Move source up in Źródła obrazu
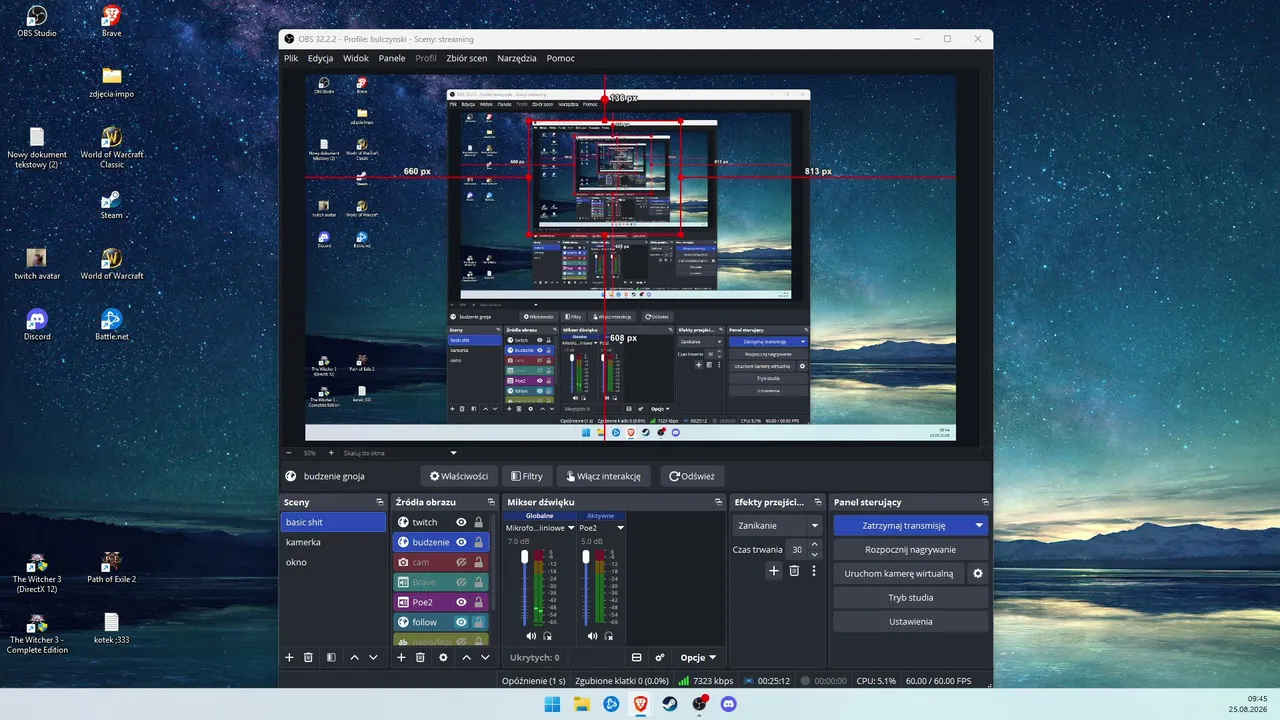 pyautogui.click(x=466, y=657)
